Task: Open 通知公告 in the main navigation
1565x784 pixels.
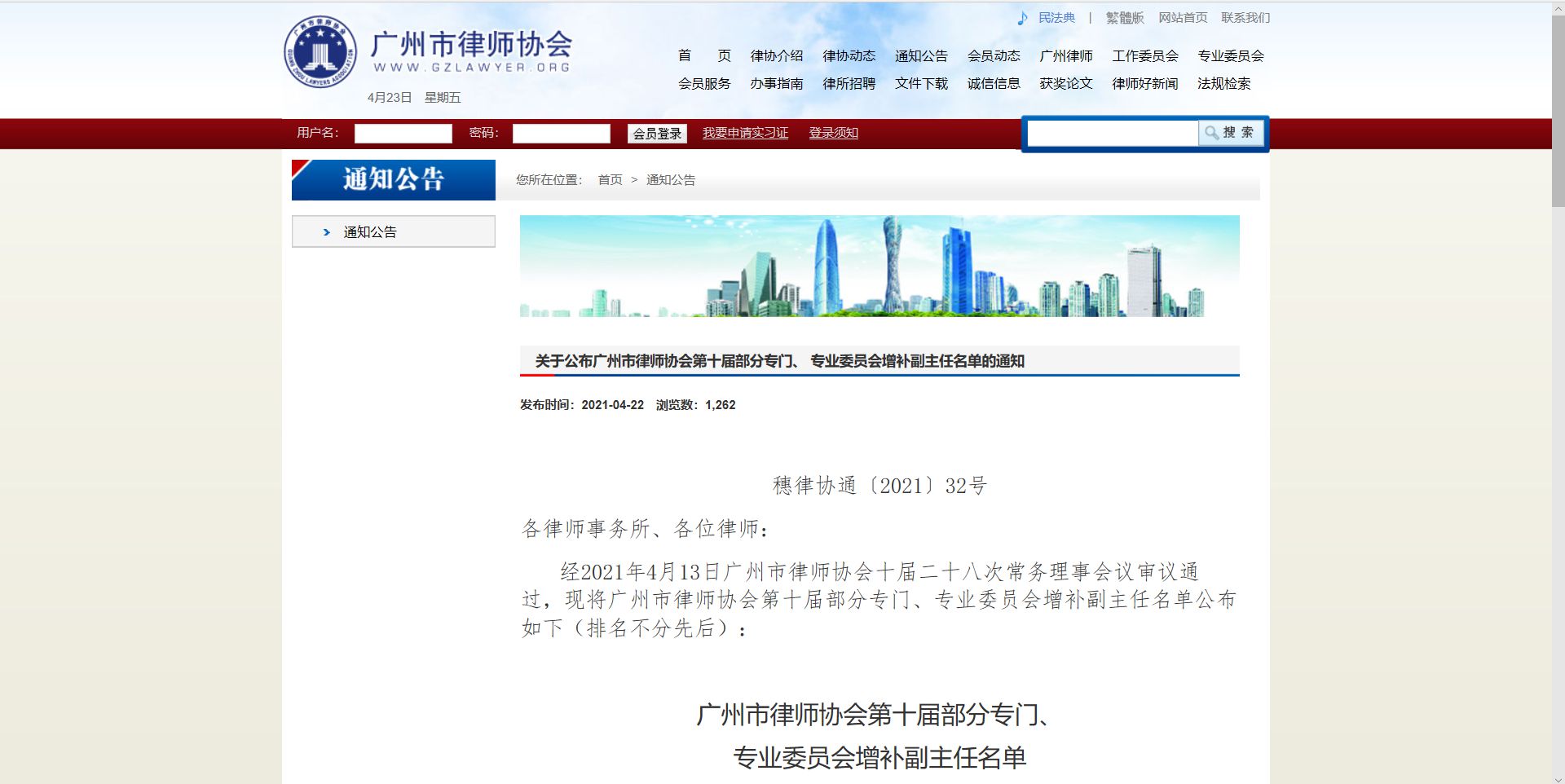Action: 921,55
